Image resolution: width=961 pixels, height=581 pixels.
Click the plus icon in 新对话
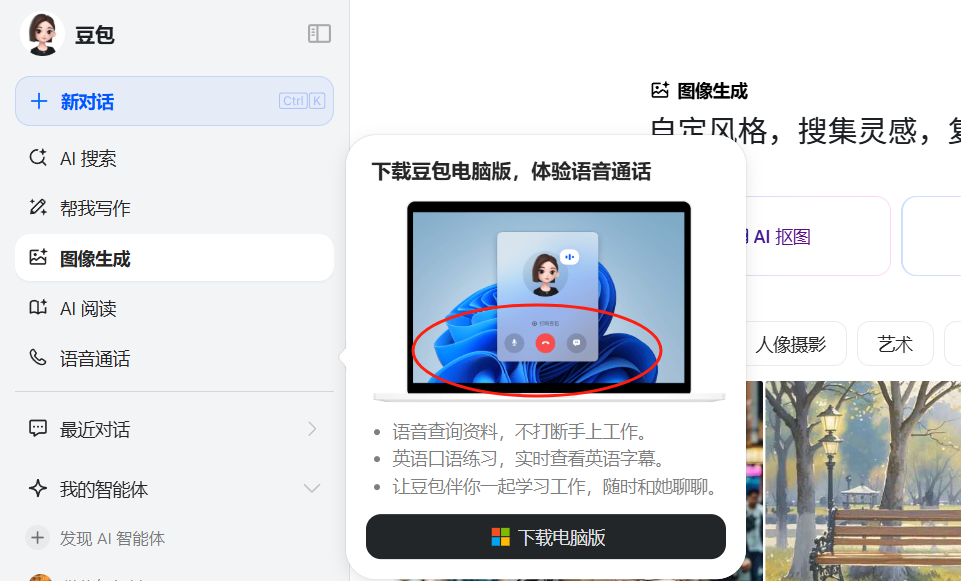39,101
